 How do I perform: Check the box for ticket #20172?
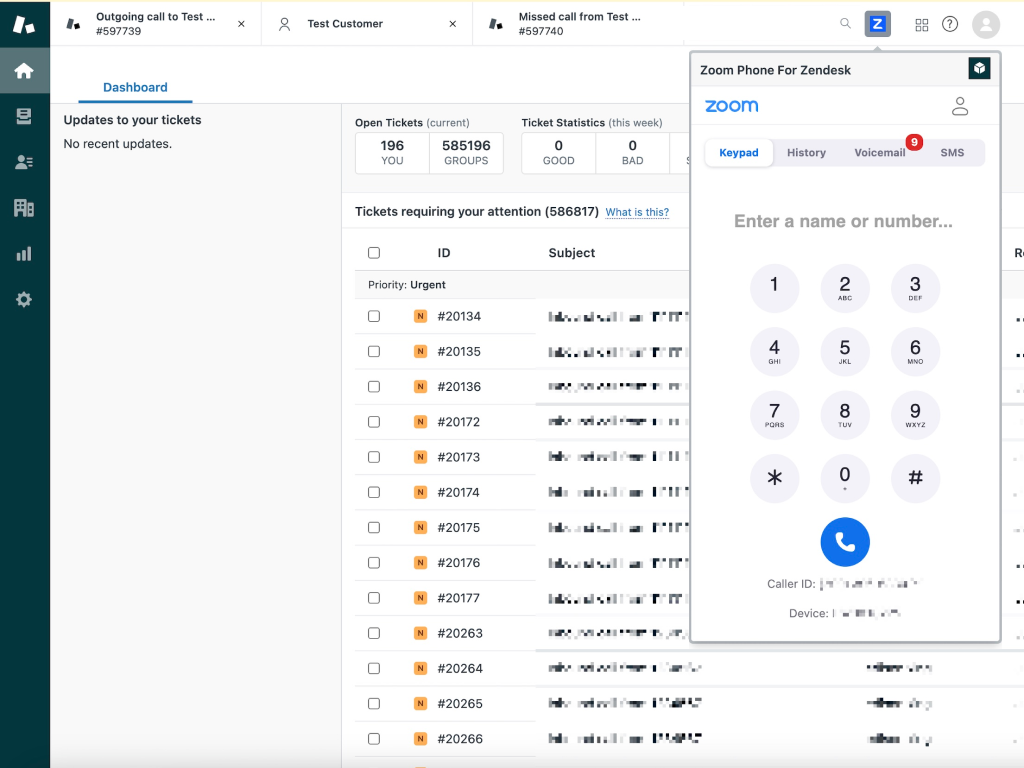tap(374, 422)
